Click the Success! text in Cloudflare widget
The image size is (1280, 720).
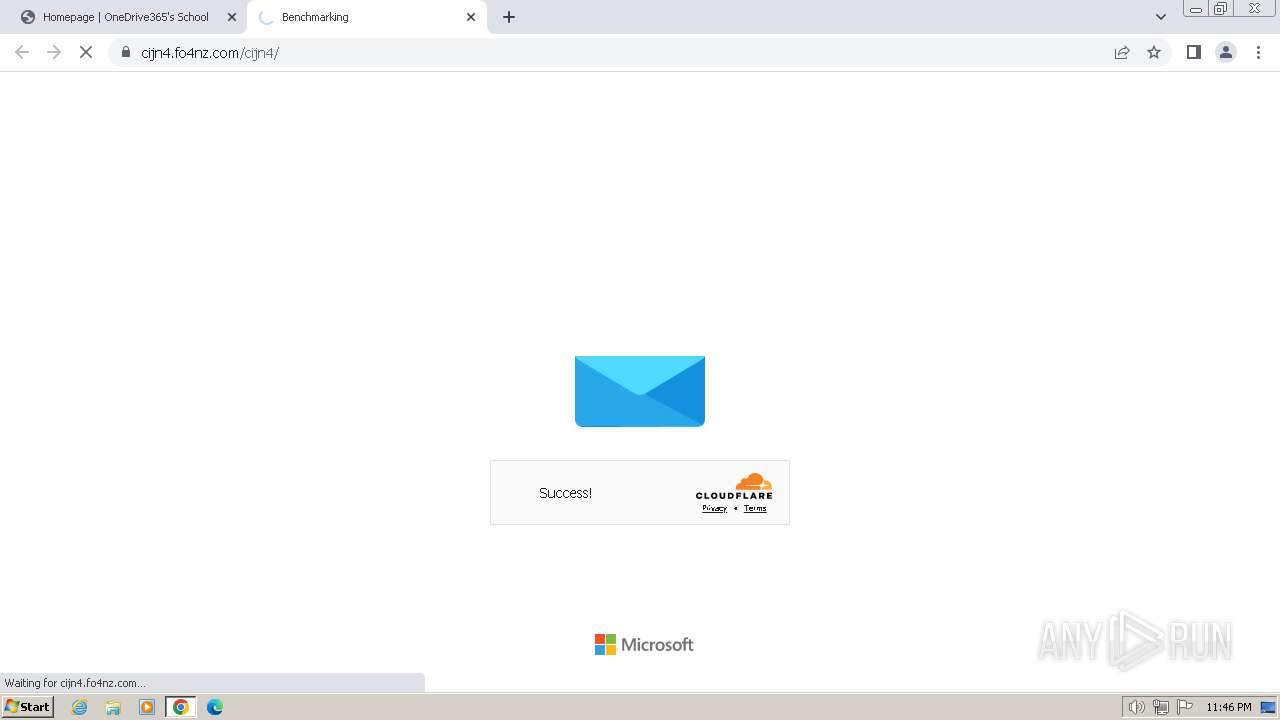[x=565, y=493]
